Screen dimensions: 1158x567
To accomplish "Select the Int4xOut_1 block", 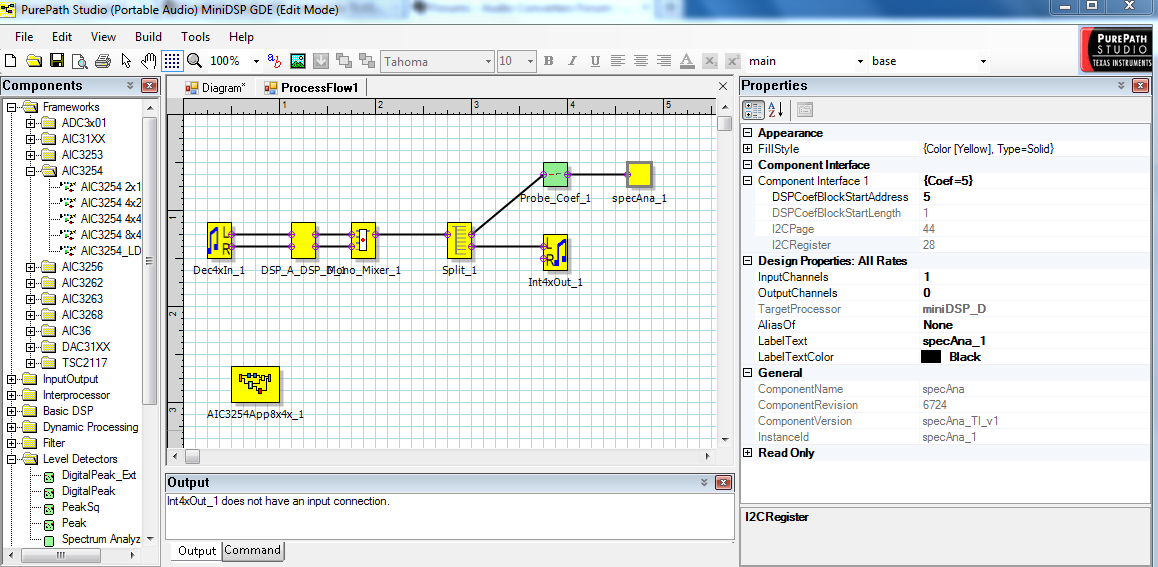I will pos(555,253).
